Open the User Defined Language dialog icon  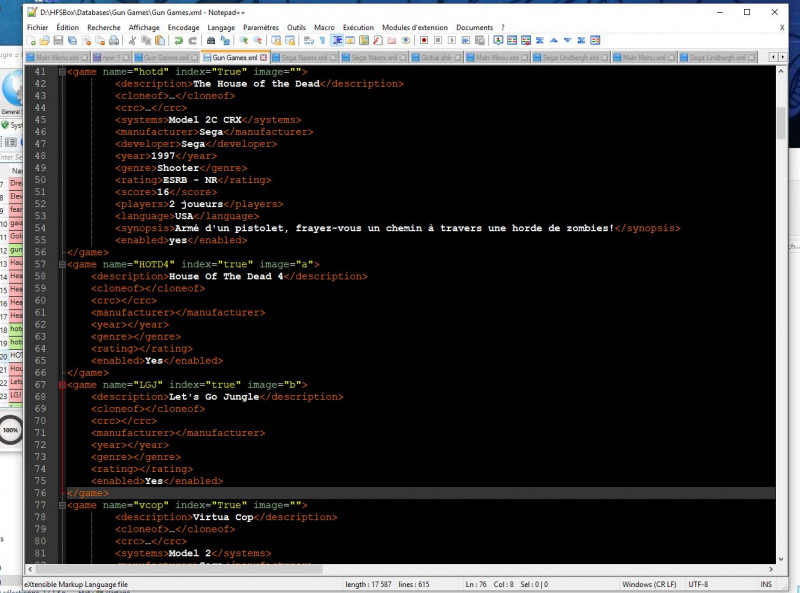[350, 40]
